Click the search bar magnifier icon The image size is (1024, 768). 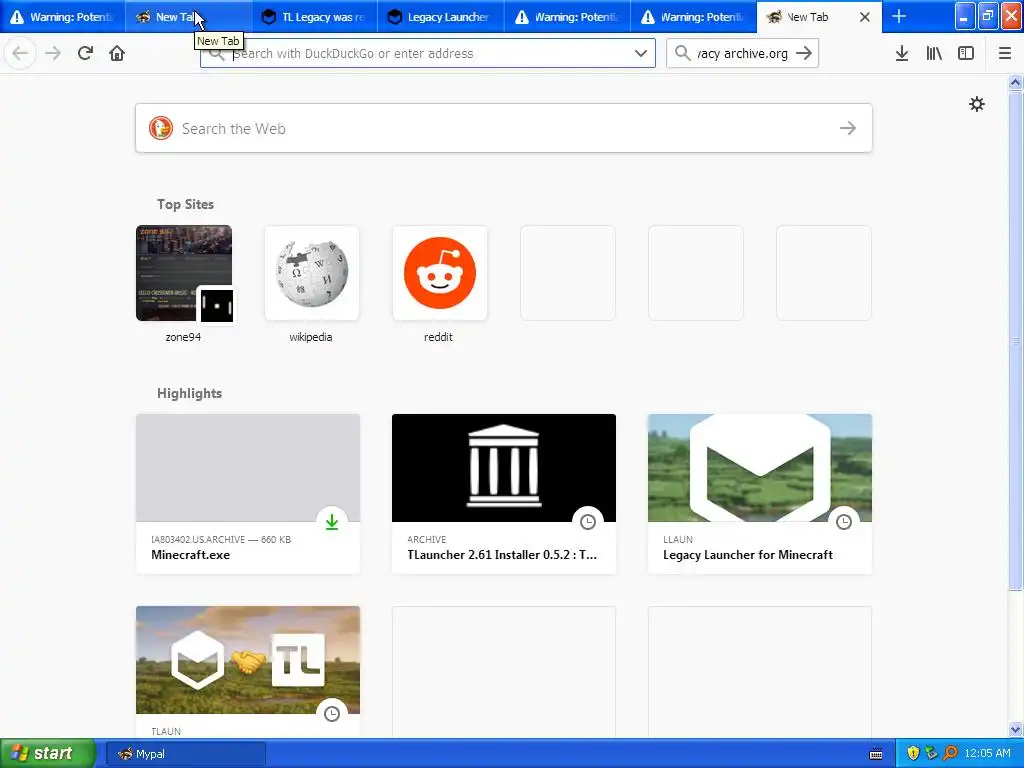click(x=682, y=54)
